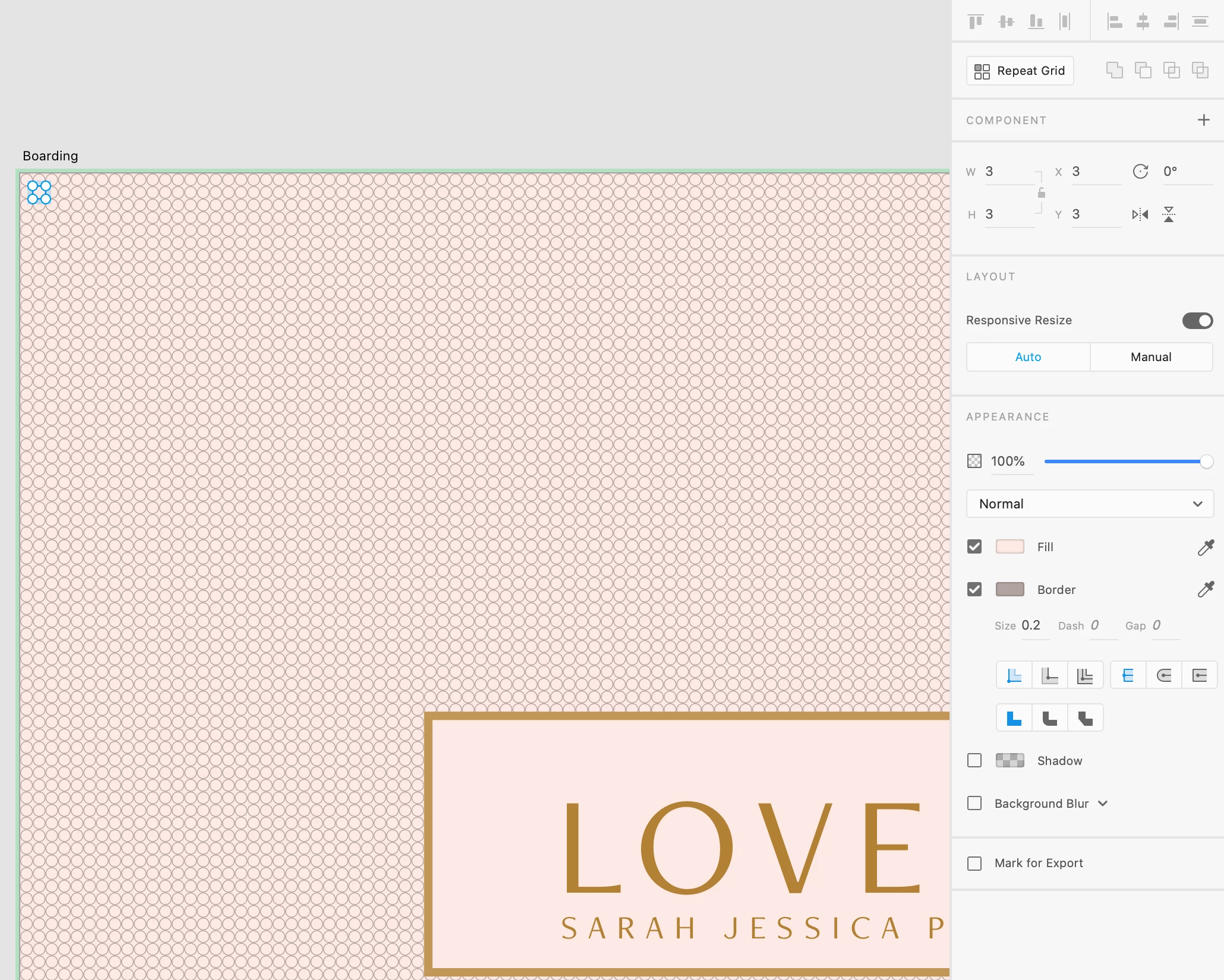Open the Fill color swatch

1010,546
